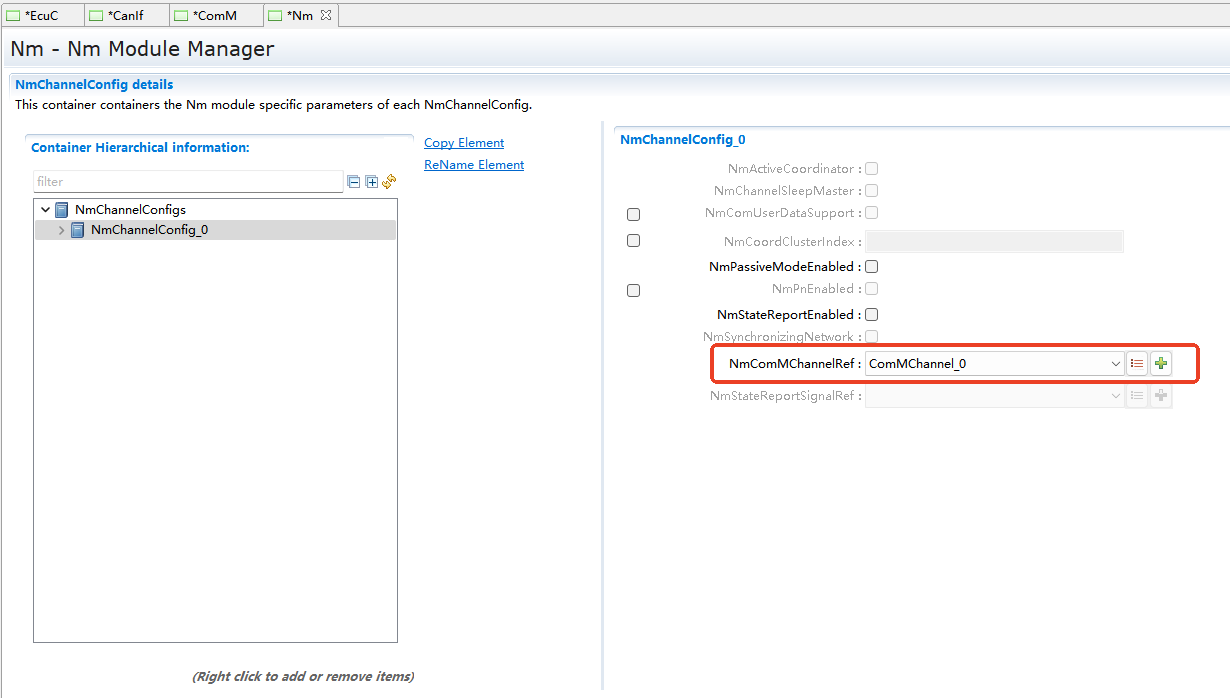Click green plus icon for NmComMChannelRef

1160,364
